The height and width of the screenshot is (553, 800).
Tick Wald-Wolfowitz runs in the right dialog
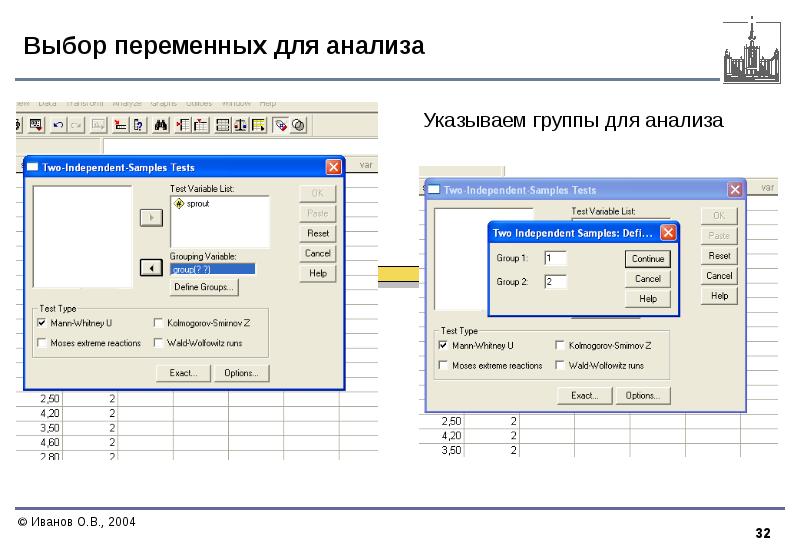pos(560,365)
